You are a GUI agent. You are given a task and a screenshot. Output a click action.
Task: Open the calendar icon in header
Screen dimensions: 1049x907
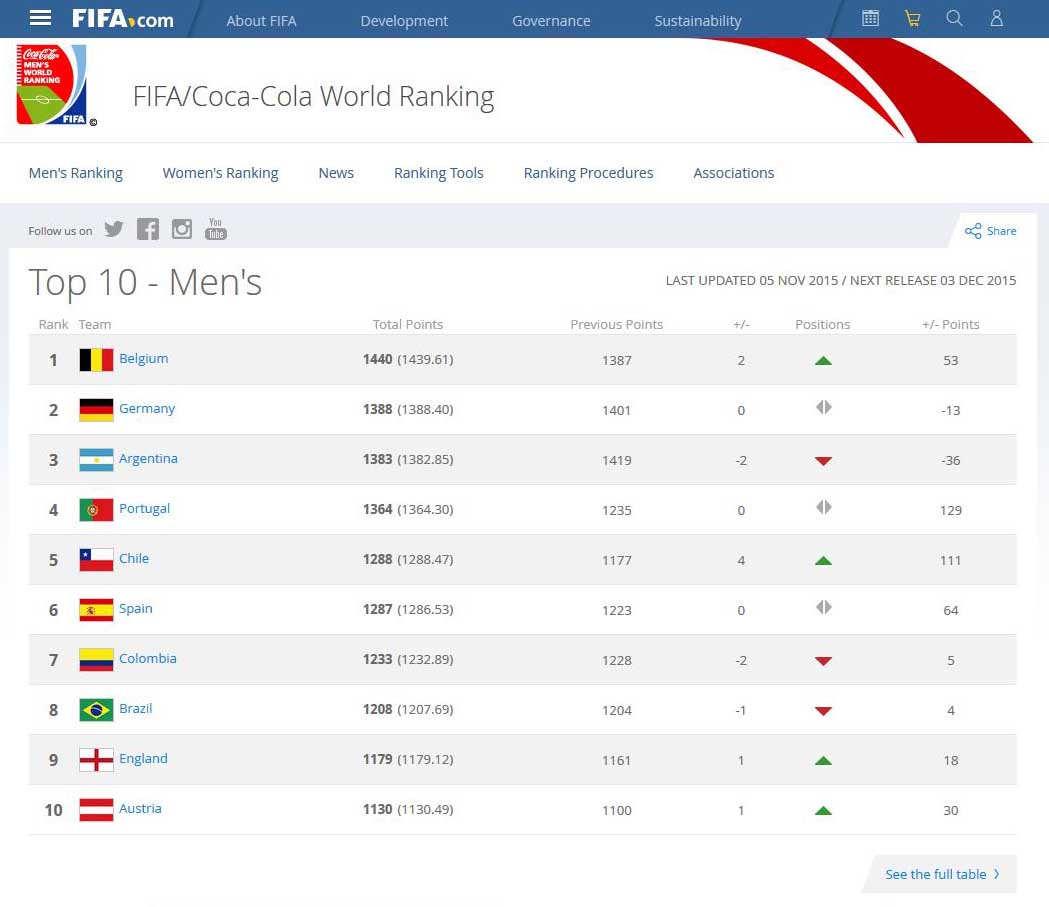(870, 18)
